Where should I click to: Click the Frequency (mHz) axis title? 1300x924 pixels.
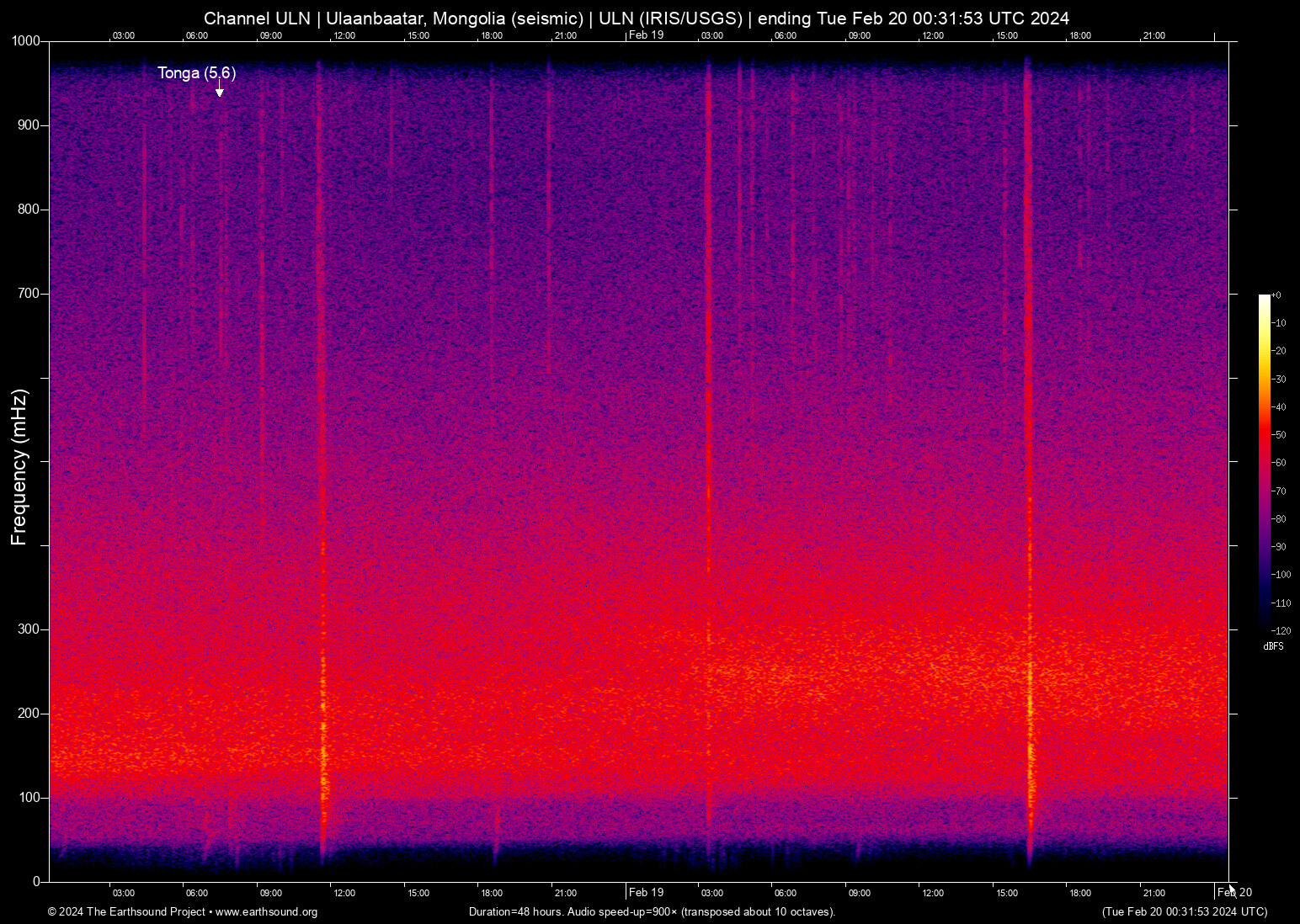coord(19,467)
